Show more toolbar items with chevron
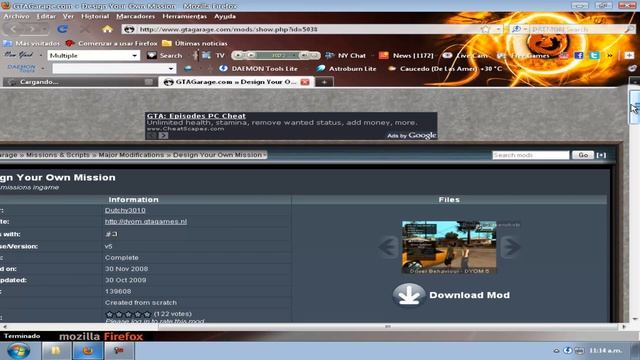The width and height of the screenshot is (640, 360). [x=610, y=56]
